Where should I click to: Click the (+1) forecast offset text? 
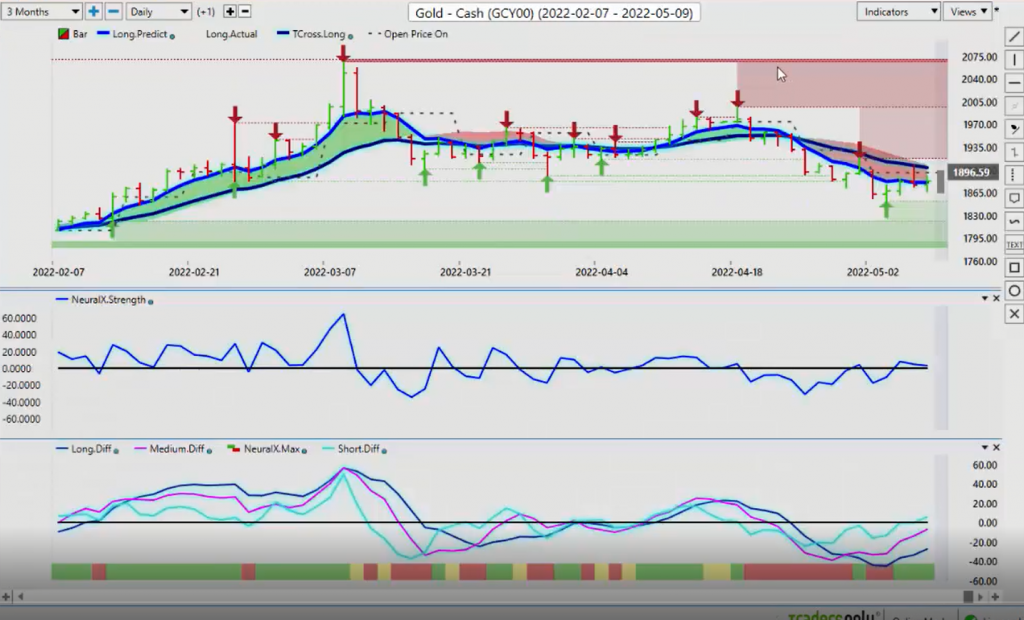click(206, 12)
